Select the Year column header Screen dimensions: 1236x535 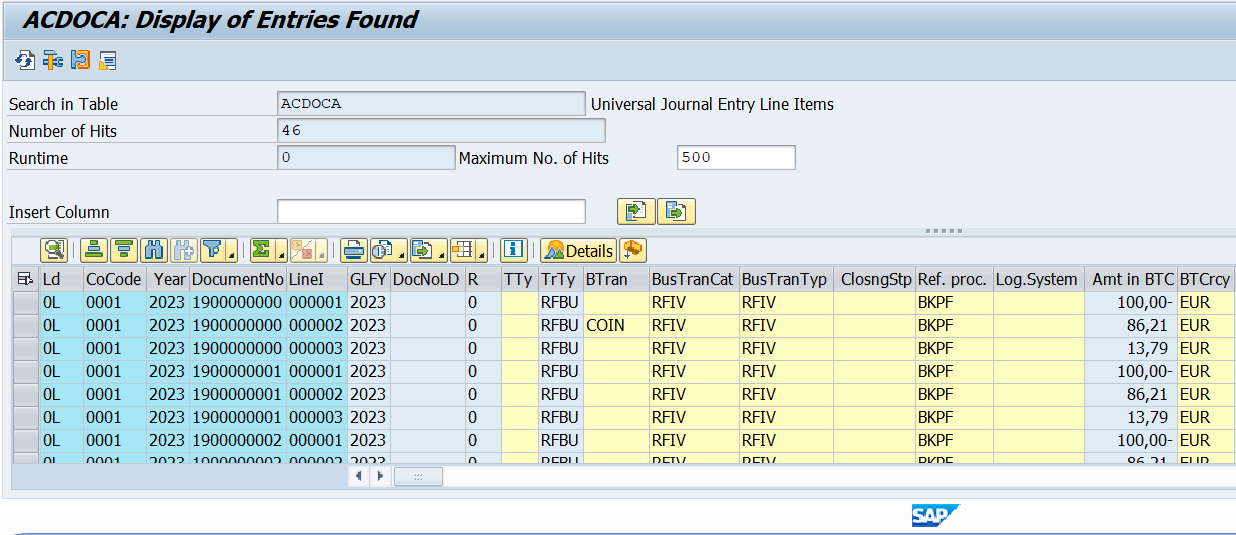pos(168,279)
